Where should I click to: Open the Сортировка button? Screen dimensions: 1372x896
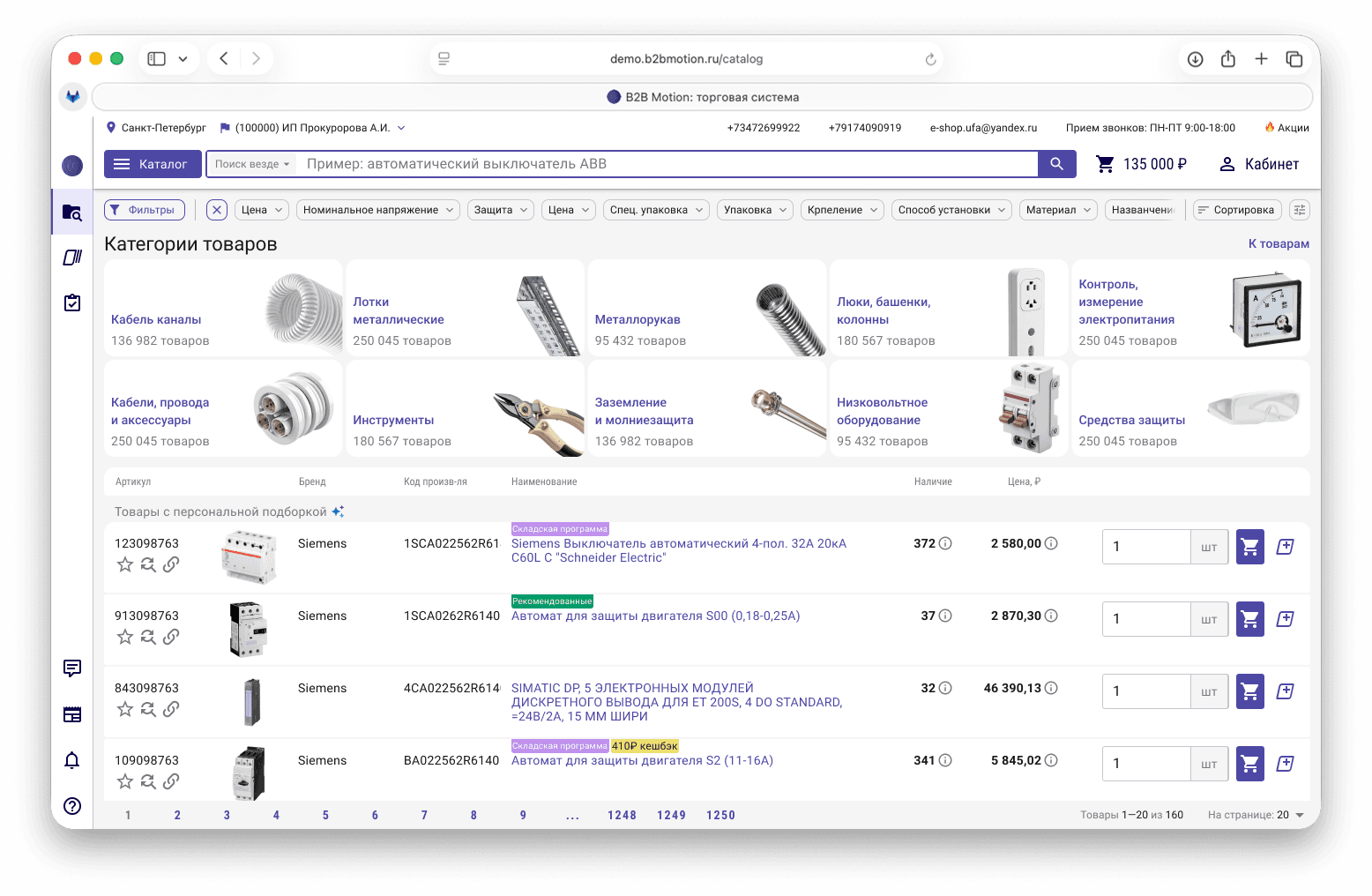1237,210
